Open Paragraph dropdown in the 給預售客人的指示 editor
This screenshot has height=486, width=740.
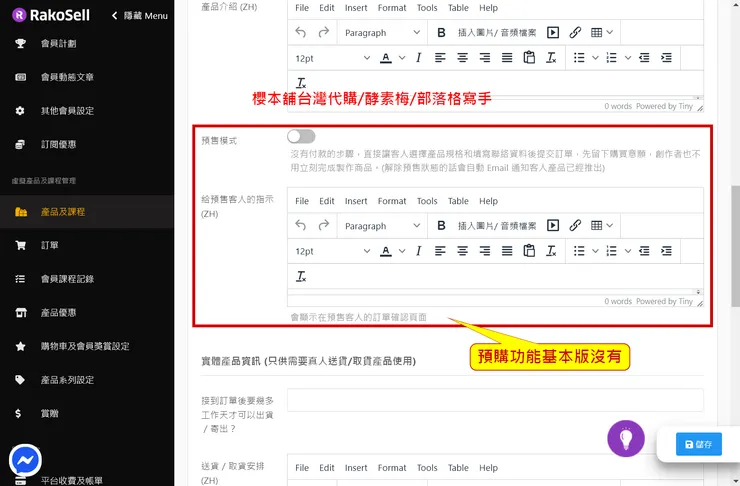tap(382, 226)
